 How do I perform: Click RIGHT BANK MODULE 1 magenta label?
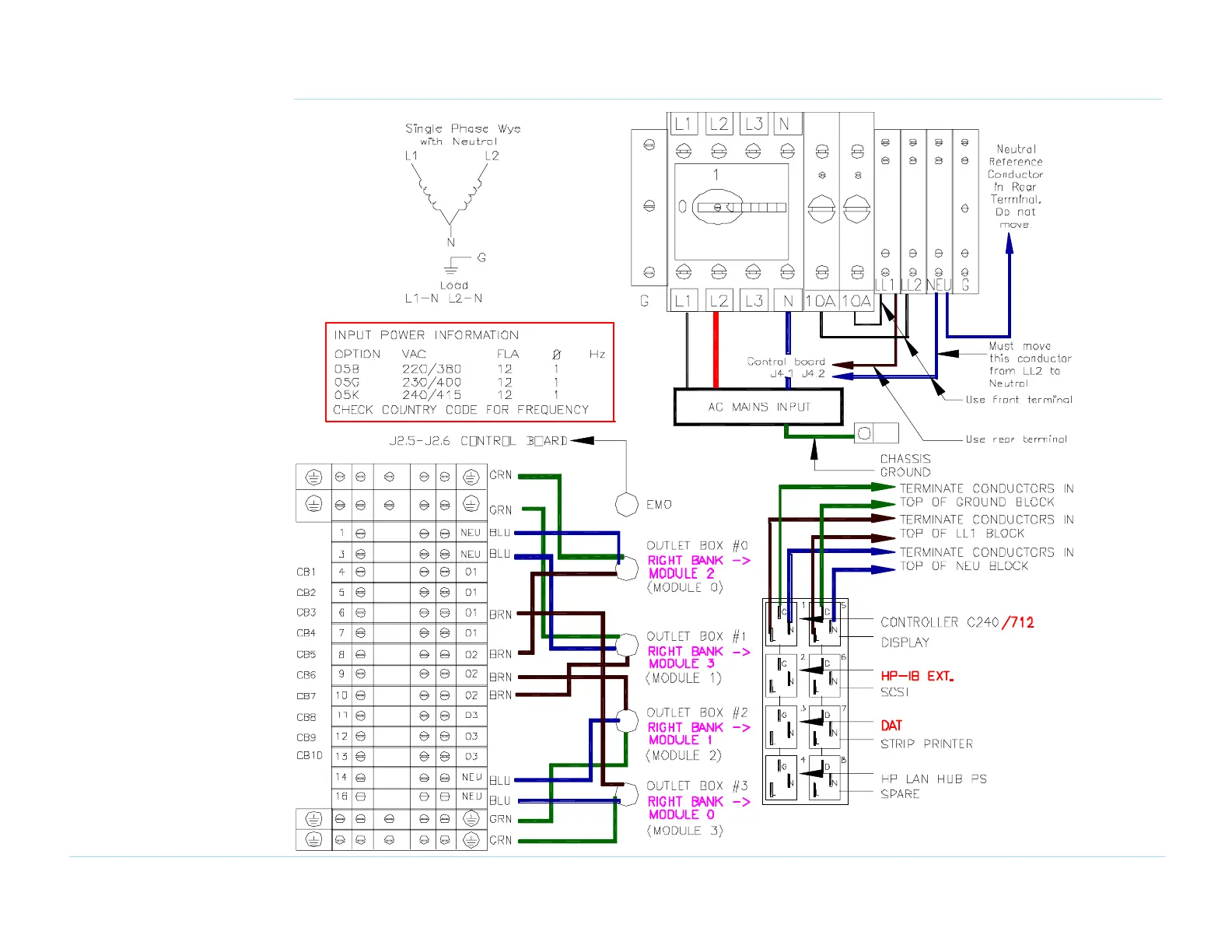[698, 734]
